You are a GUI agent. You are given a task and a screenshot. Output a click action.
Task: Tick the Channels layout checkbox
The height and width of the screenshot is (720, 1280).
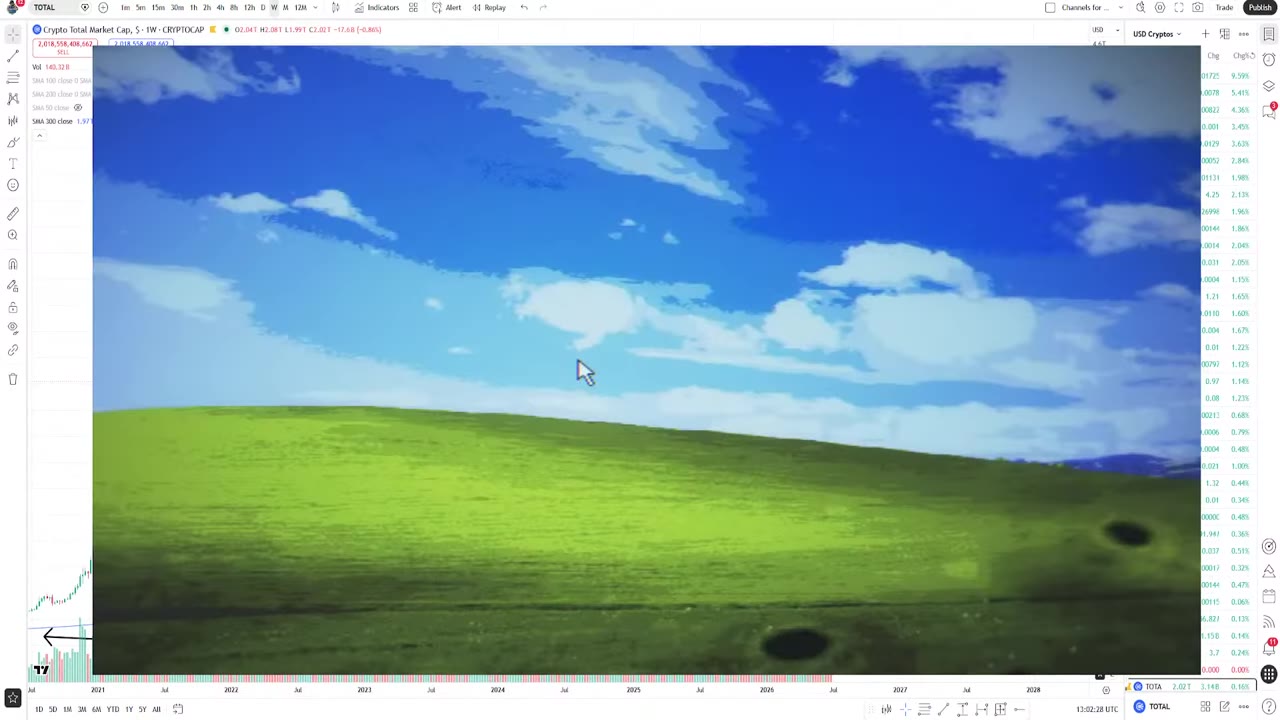click(x=1050, y=8)
